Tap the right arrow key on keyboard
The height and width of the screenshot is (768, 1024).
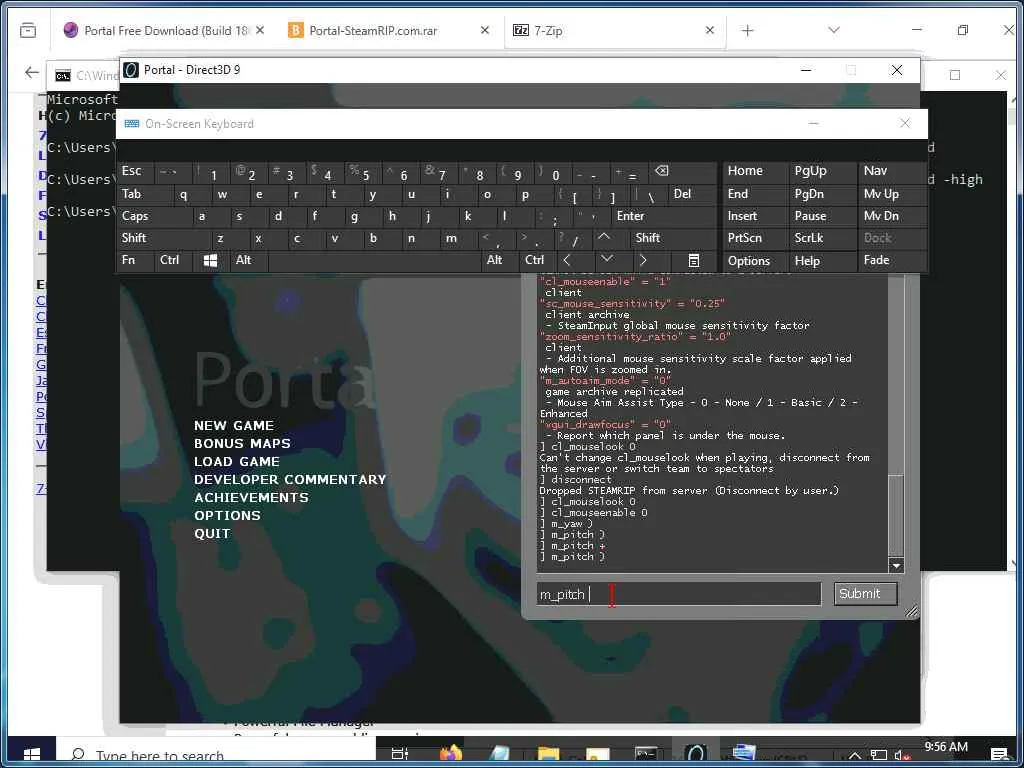click(x=643, y=260)
